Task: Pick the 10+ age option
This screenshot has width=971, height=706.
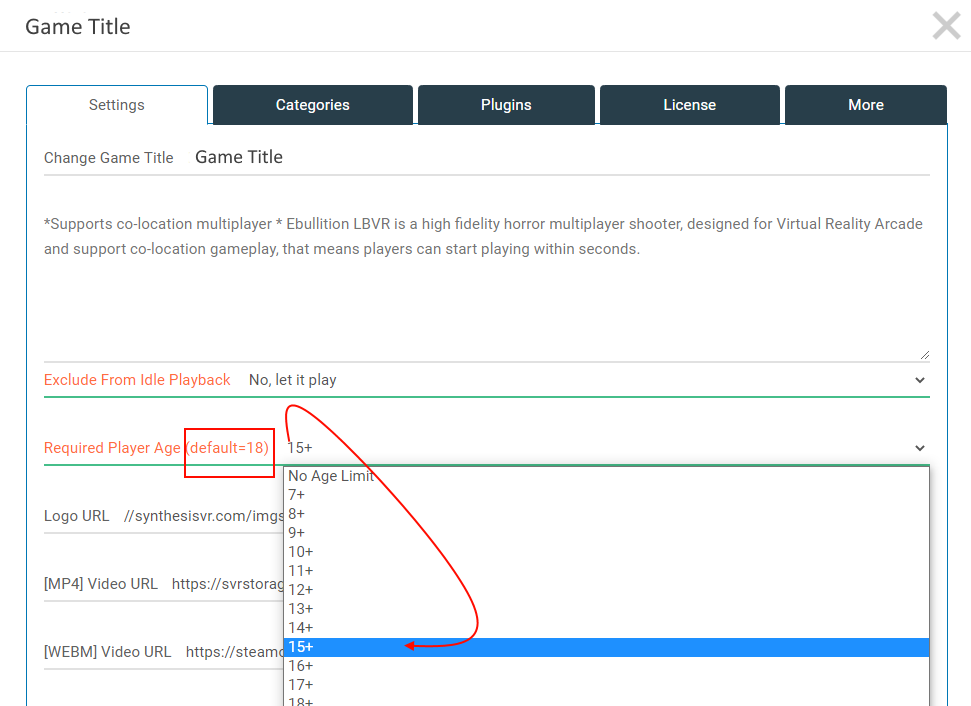Action: coord(301,552)
